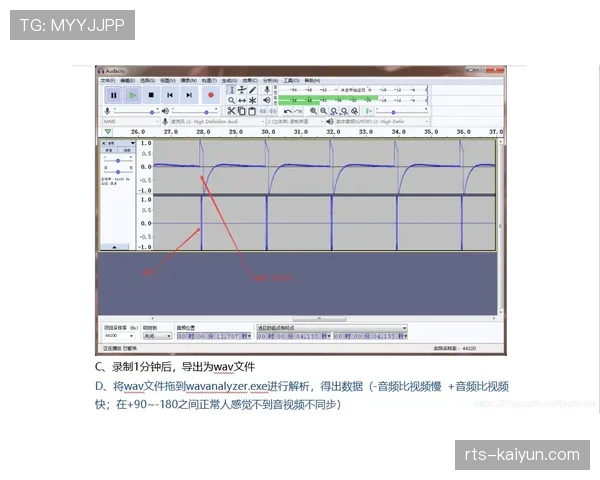Click the green playback level meter
600x480 pixels.
click(x=328, y=100)
